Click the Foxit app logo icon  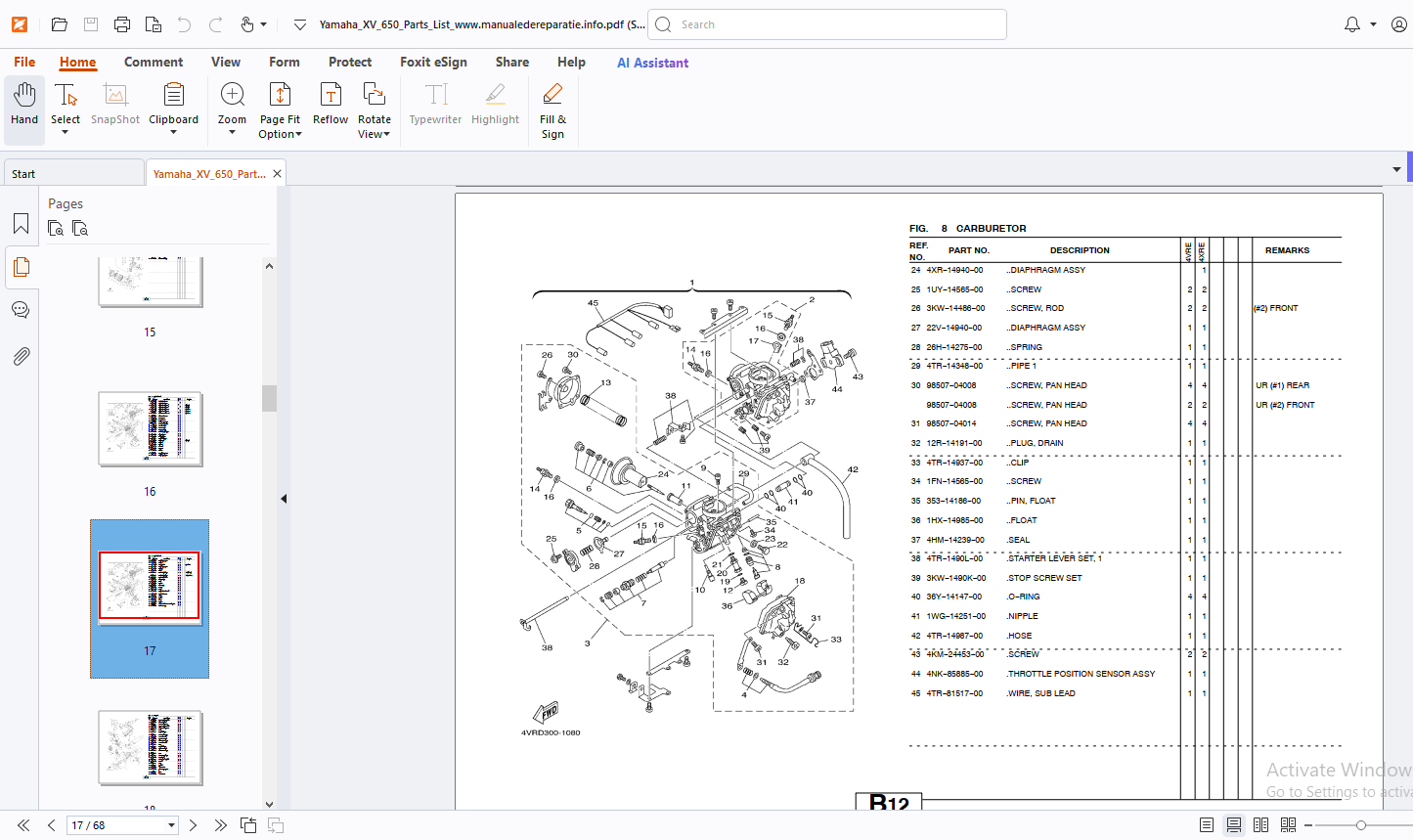tap(19, 24)
